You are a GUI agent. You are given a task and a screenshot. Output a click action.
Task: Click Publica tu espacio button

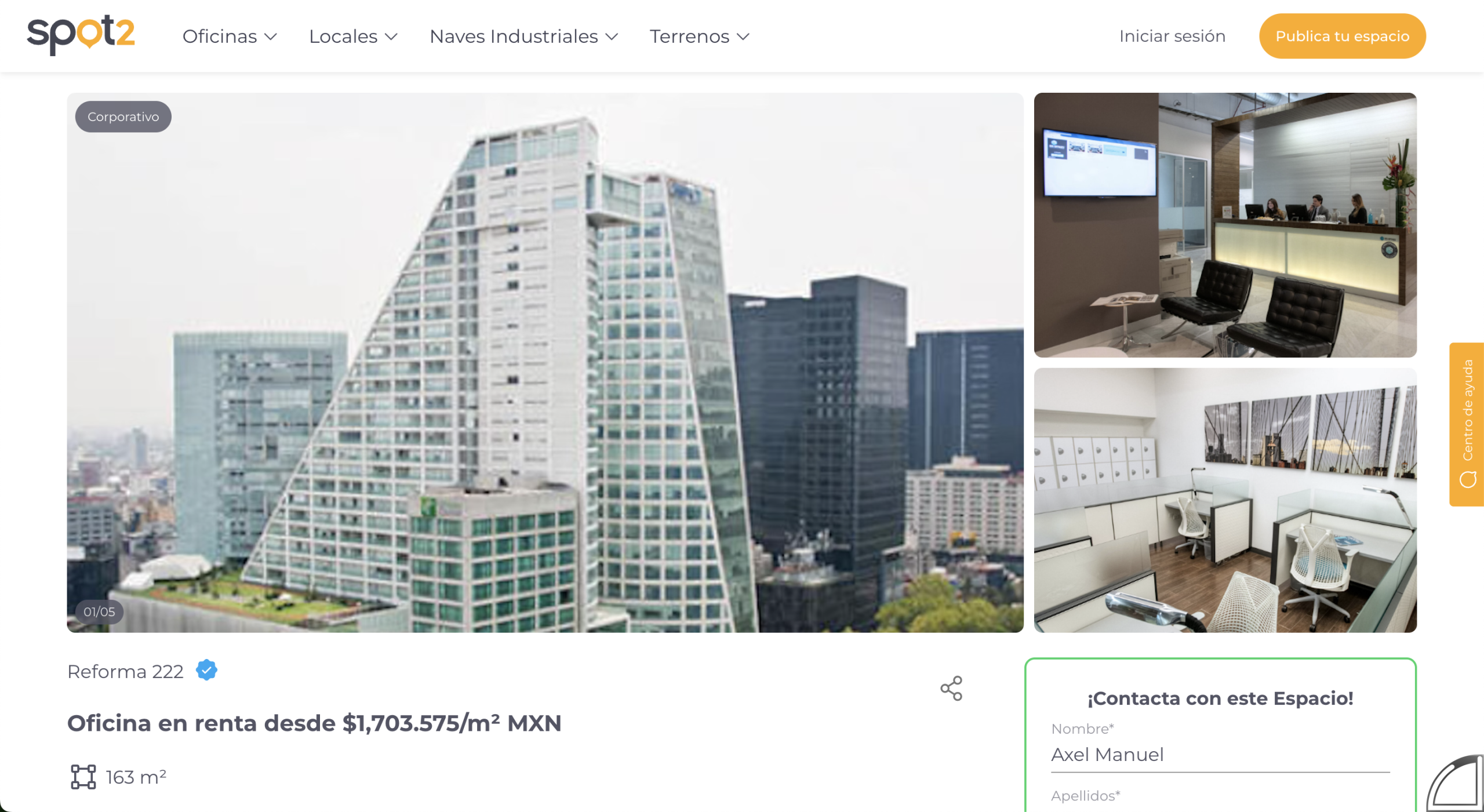[x=1342, y=36]
